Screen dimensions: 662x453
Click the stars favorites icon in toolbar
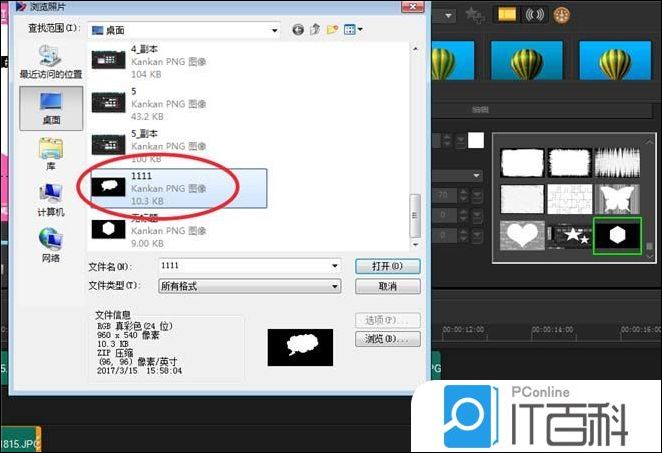pos(475,15)
